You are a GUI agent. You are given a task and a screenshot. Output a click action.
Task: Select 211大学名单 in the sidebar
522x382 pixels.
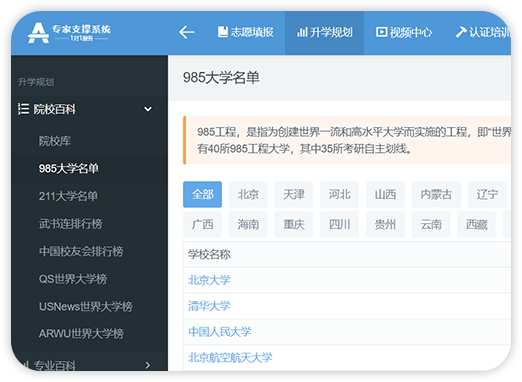coord(68,196)
